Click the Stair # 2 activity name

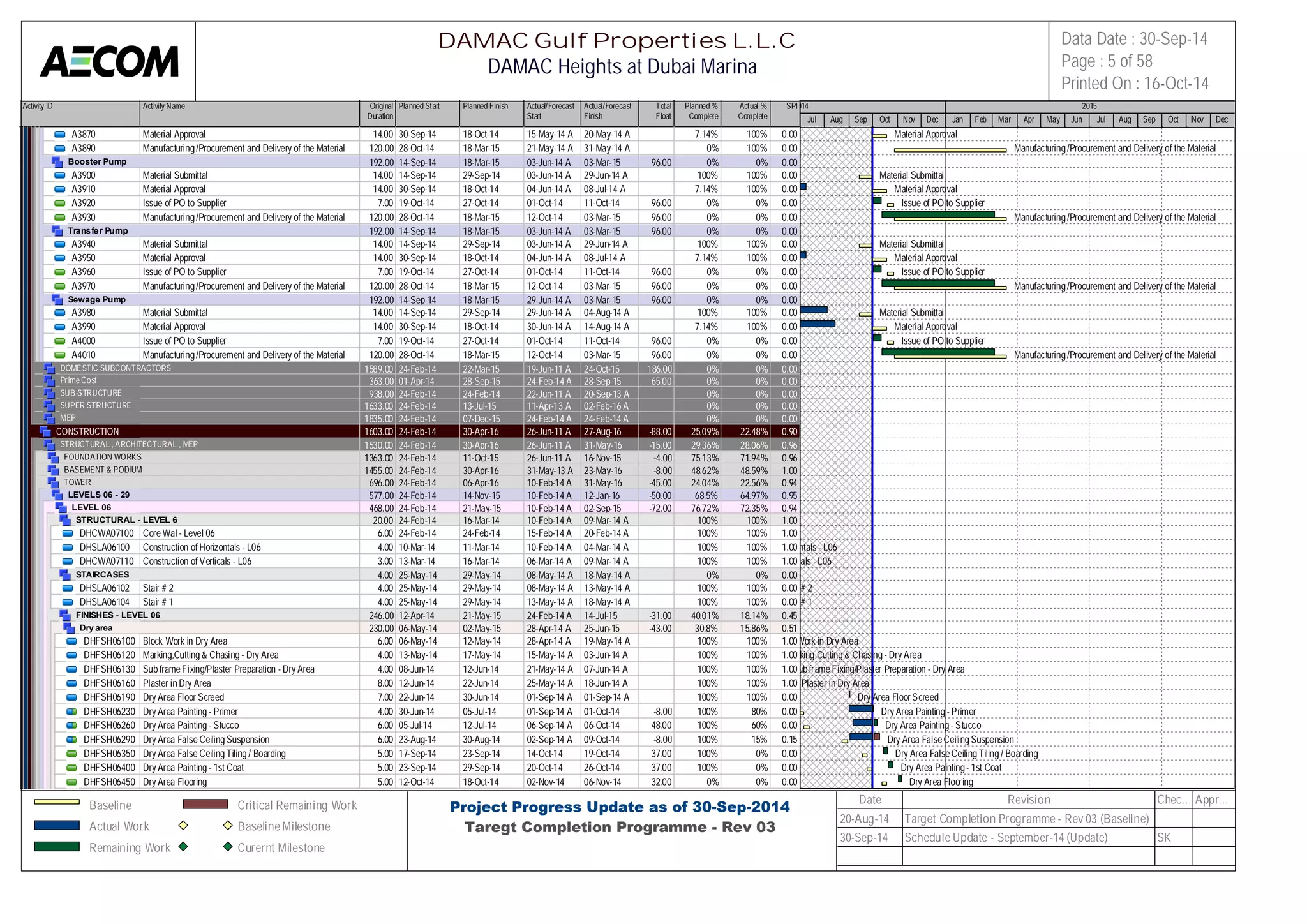[158, 588]
